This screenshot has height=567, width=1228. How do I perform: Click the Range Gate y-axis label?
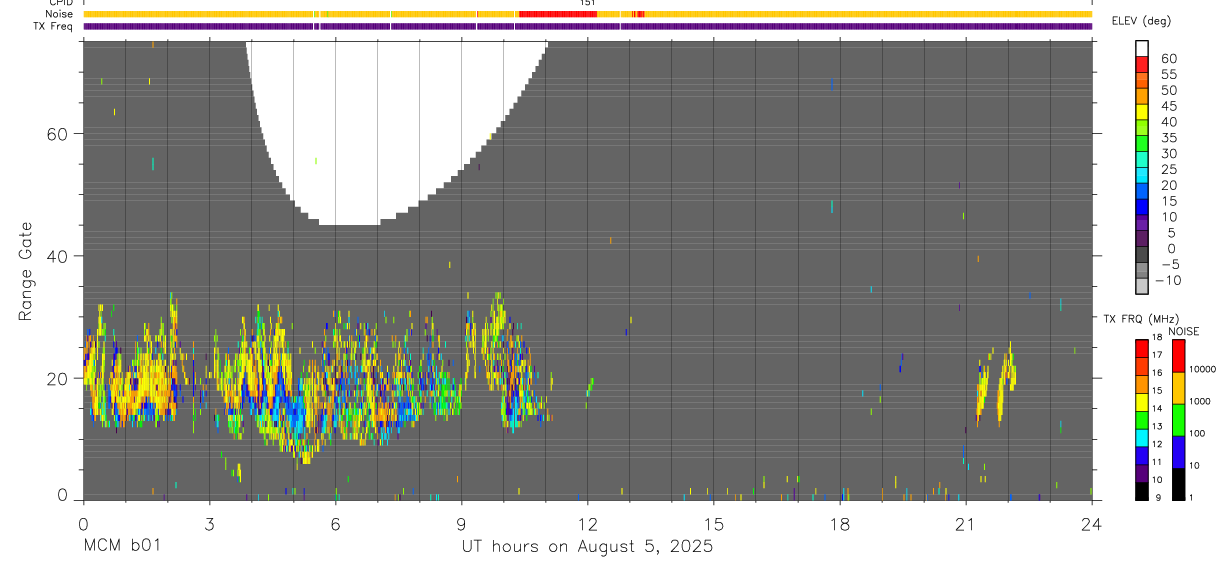point(25,271)
